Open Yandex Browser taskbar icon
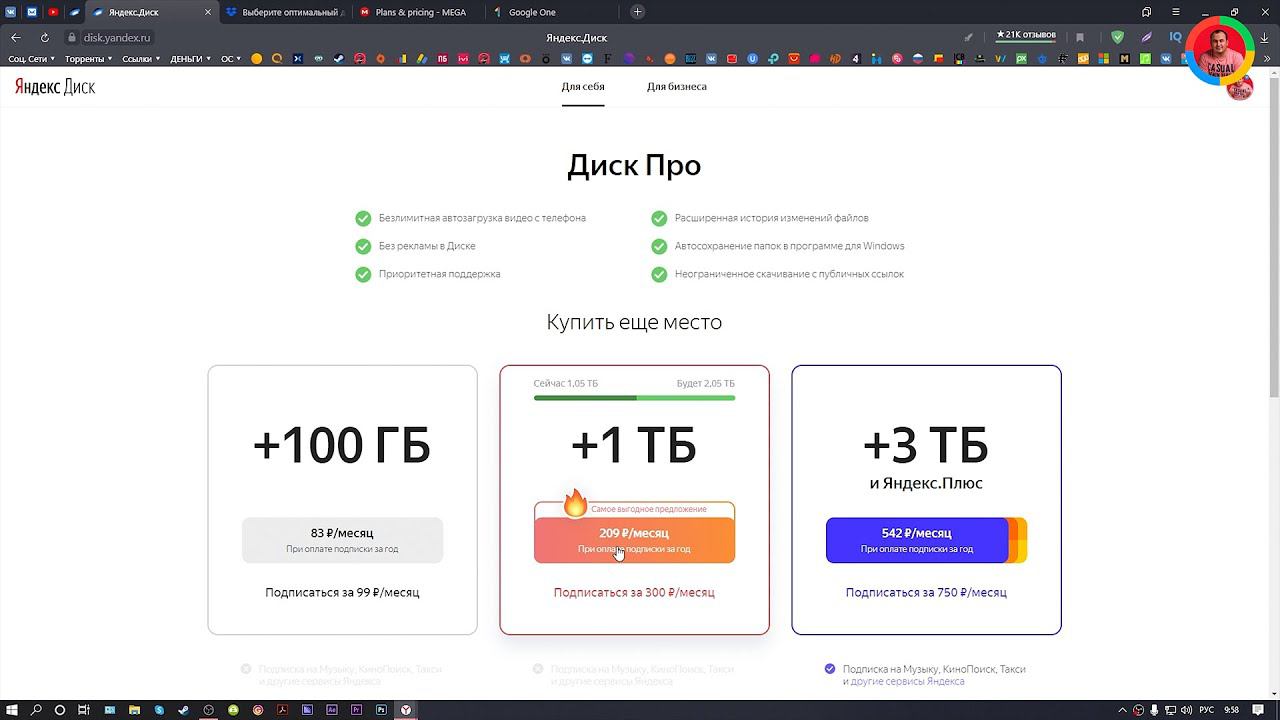The height and width of the screenshot is (720, 1280). pyautogui.click(x=406, y=710)
